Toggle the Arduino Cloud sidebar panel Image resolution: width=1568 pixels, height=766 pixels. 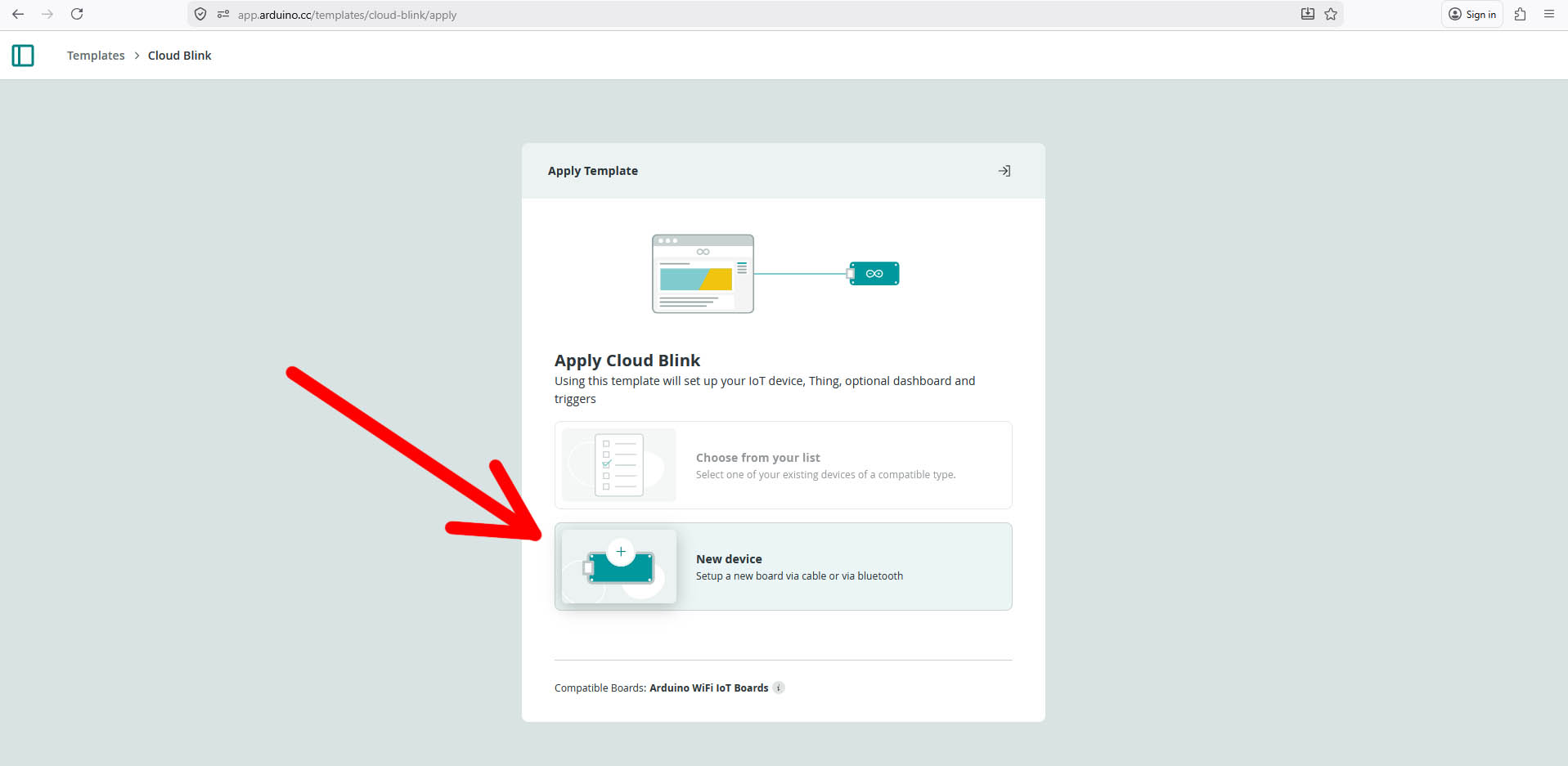pyautogui.click(x=23, y=56)
